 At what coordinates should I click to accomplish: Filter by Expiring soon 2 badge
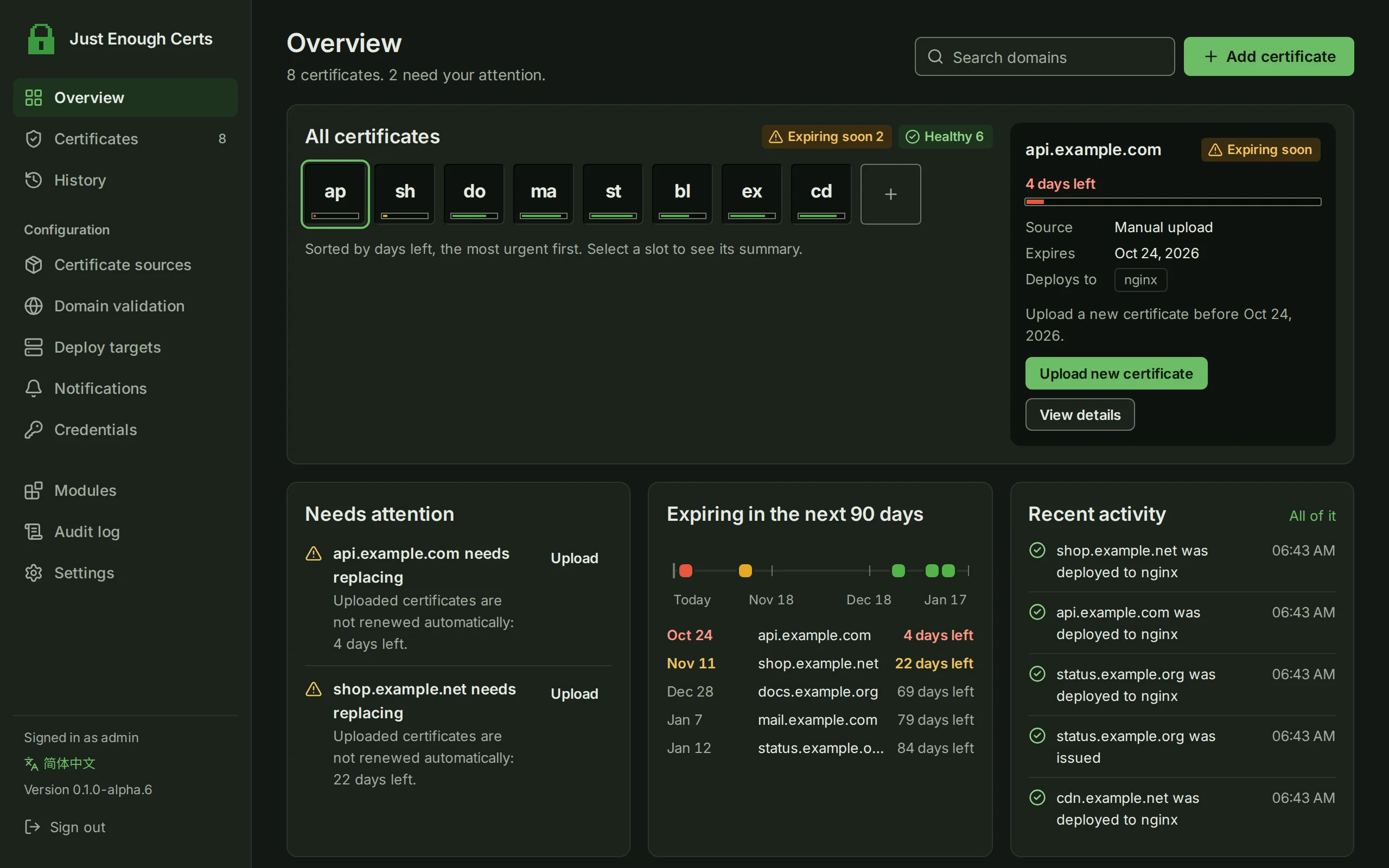click(826, 137)
